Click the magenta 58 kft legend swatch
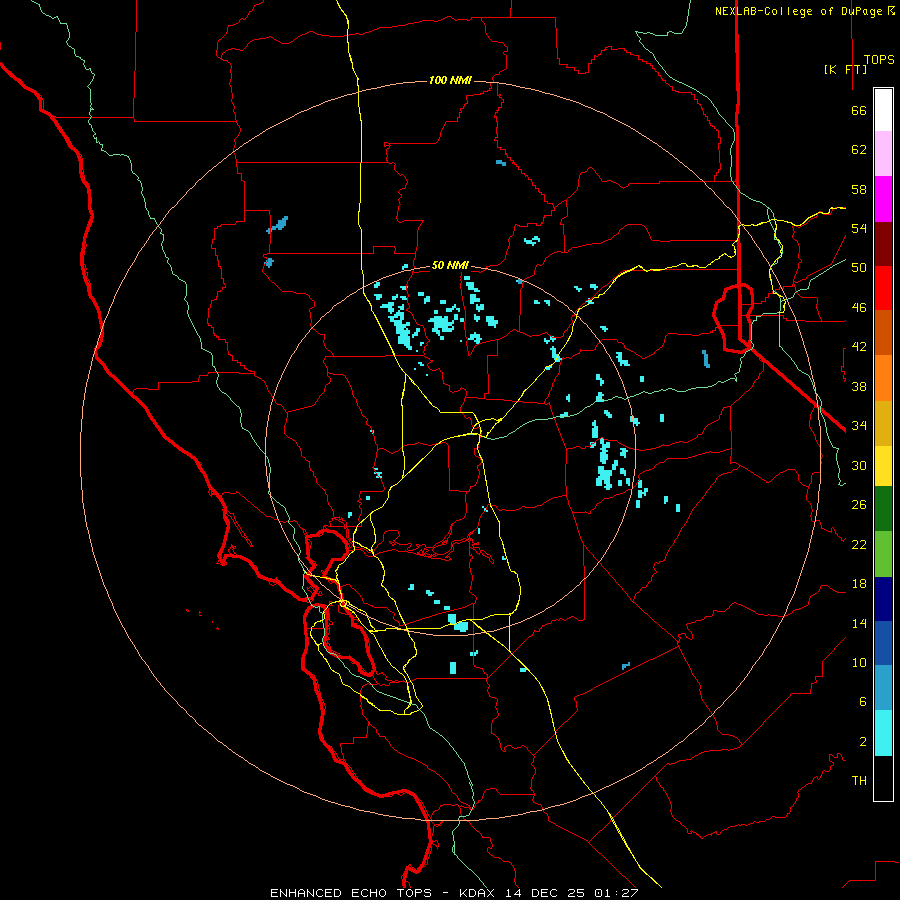The image size is (900, 900). click(x=883, y=199)
